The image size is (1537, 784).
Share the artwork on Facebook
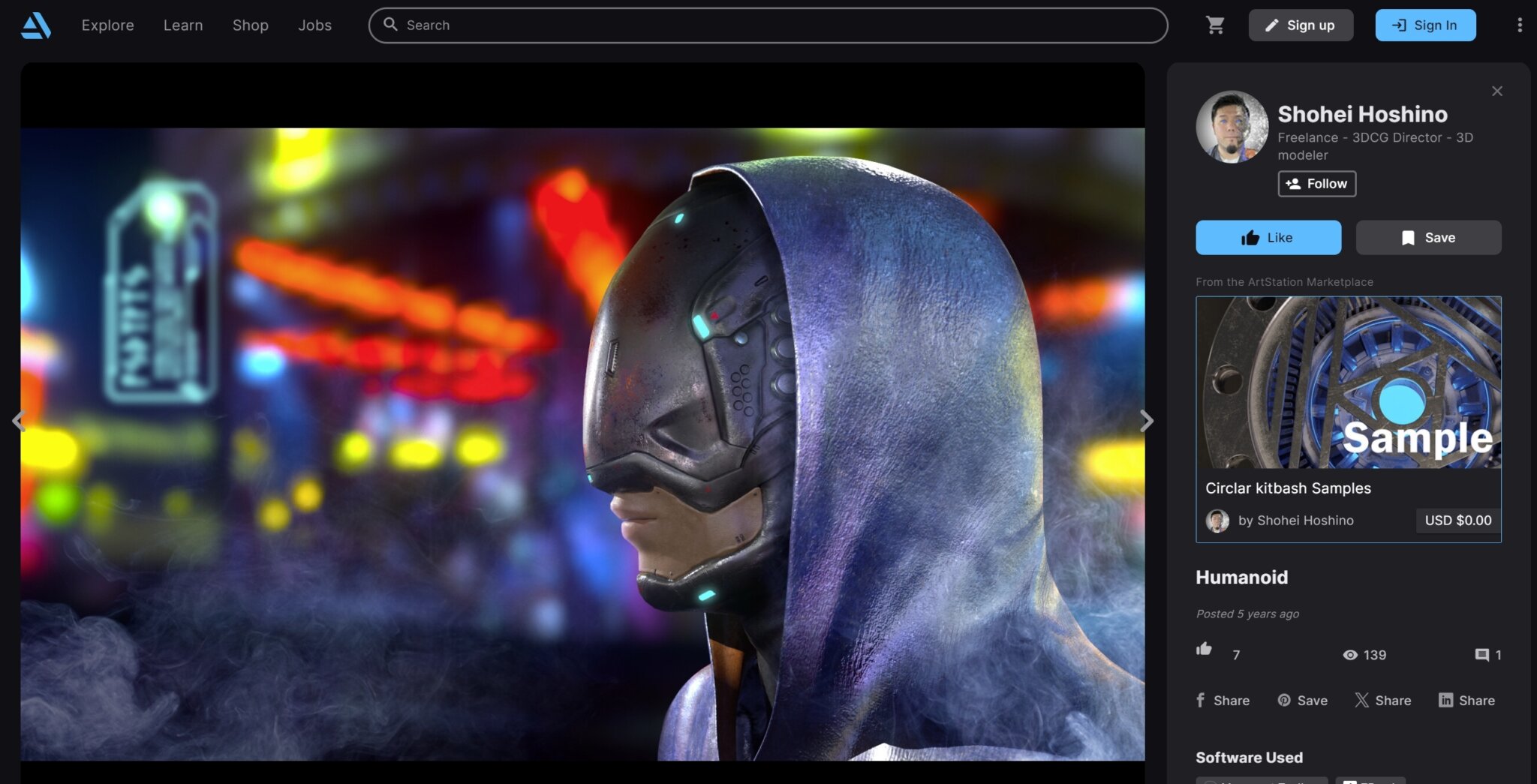1223,700
